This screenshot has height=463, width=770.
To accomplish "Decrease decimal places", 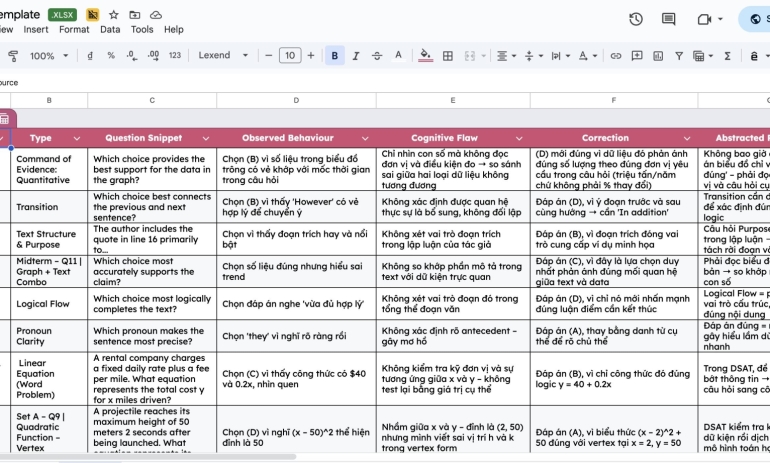I will point(132,55).
